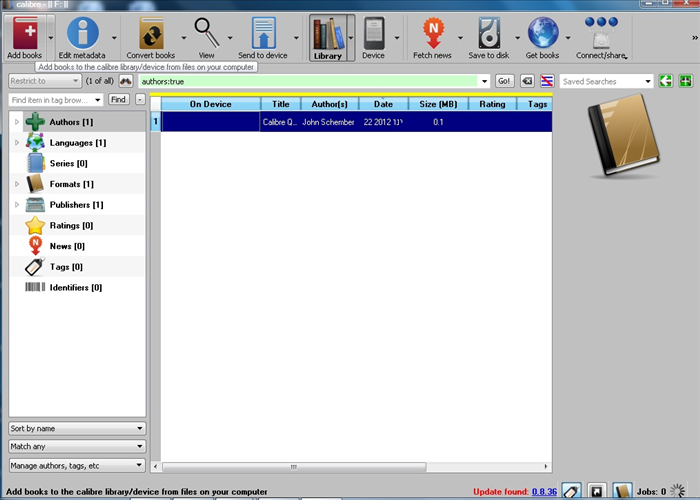Select the Library bookshelf icon
The width and height of the screenshot is (700, 500).
329,33
